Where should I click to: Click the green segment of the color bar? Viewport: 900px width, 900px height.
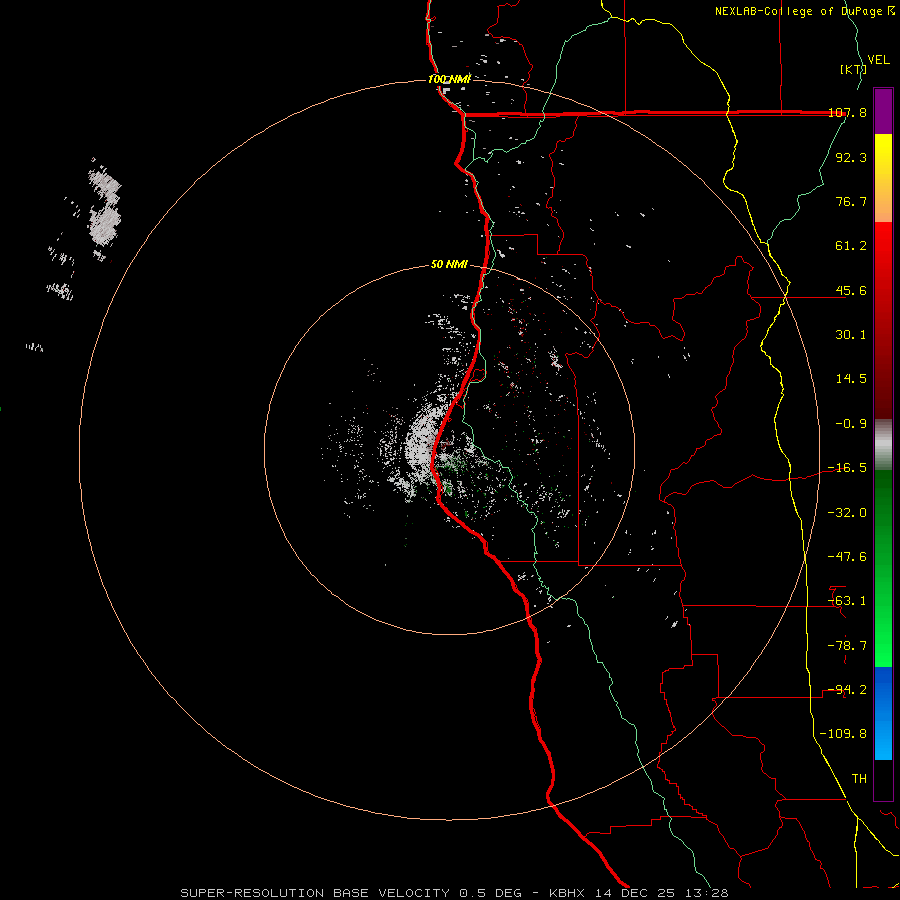883,568
